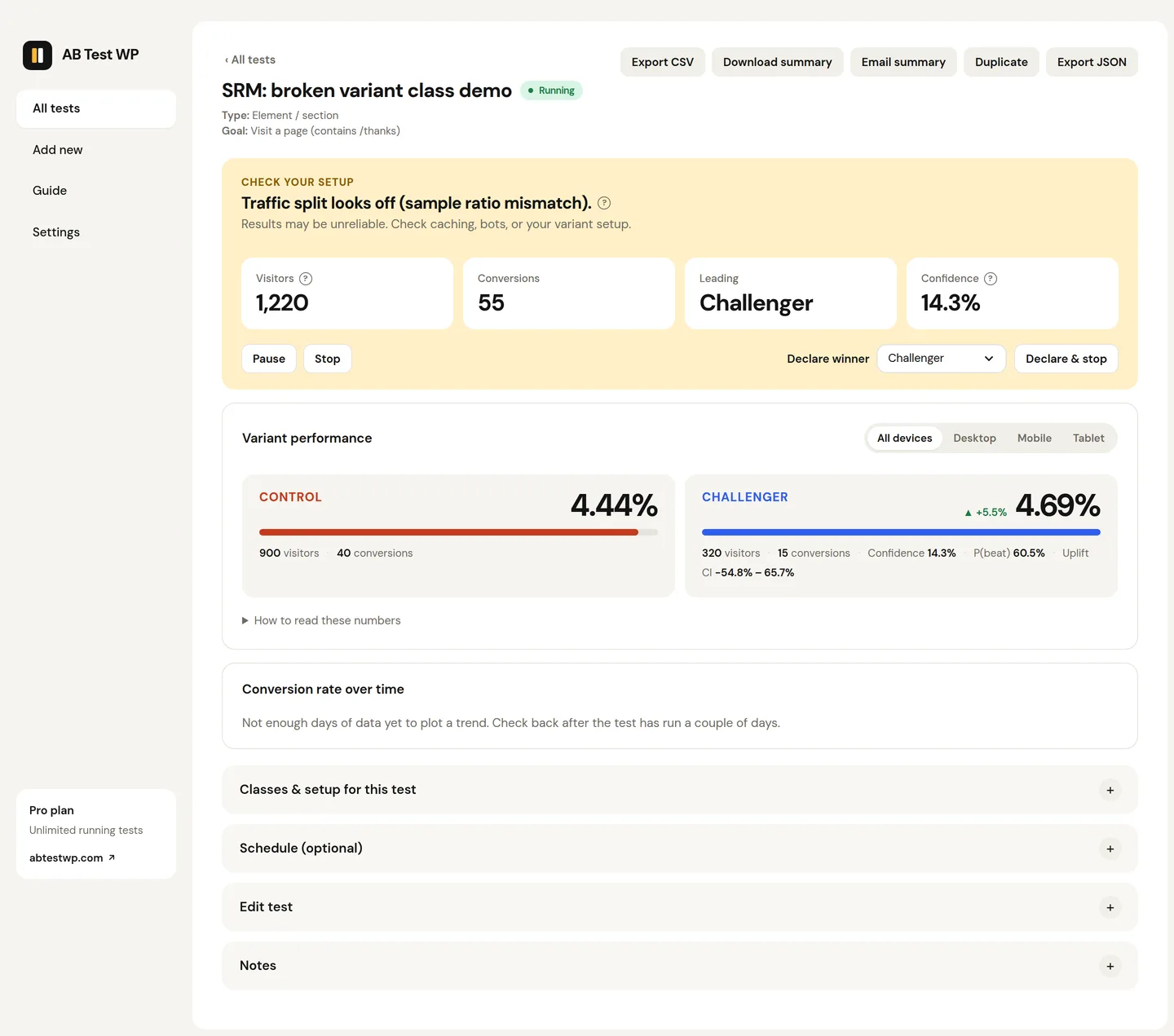
Task: Click the Goal: Visit a page text
Action: (311, 130)
